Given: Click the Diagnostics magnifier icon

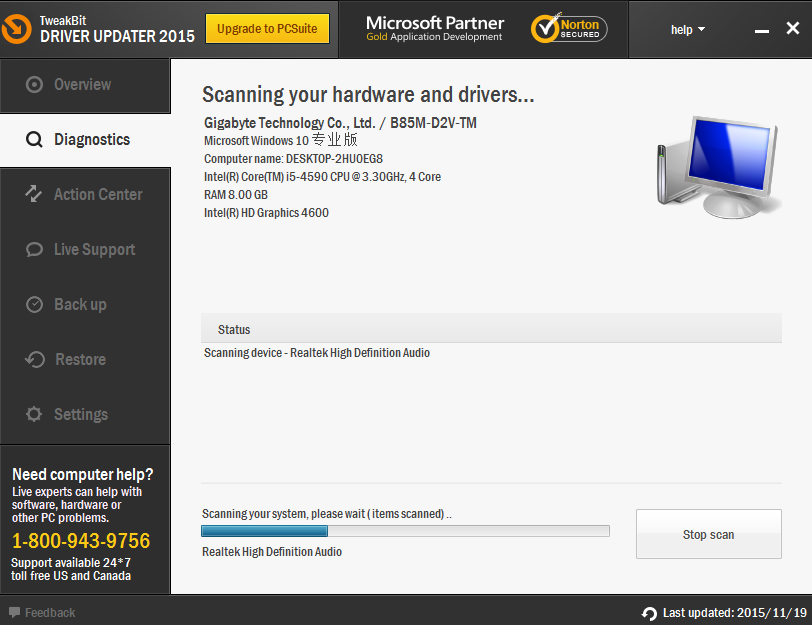Looking at the screenshot, I should click(x=34, y=139).
